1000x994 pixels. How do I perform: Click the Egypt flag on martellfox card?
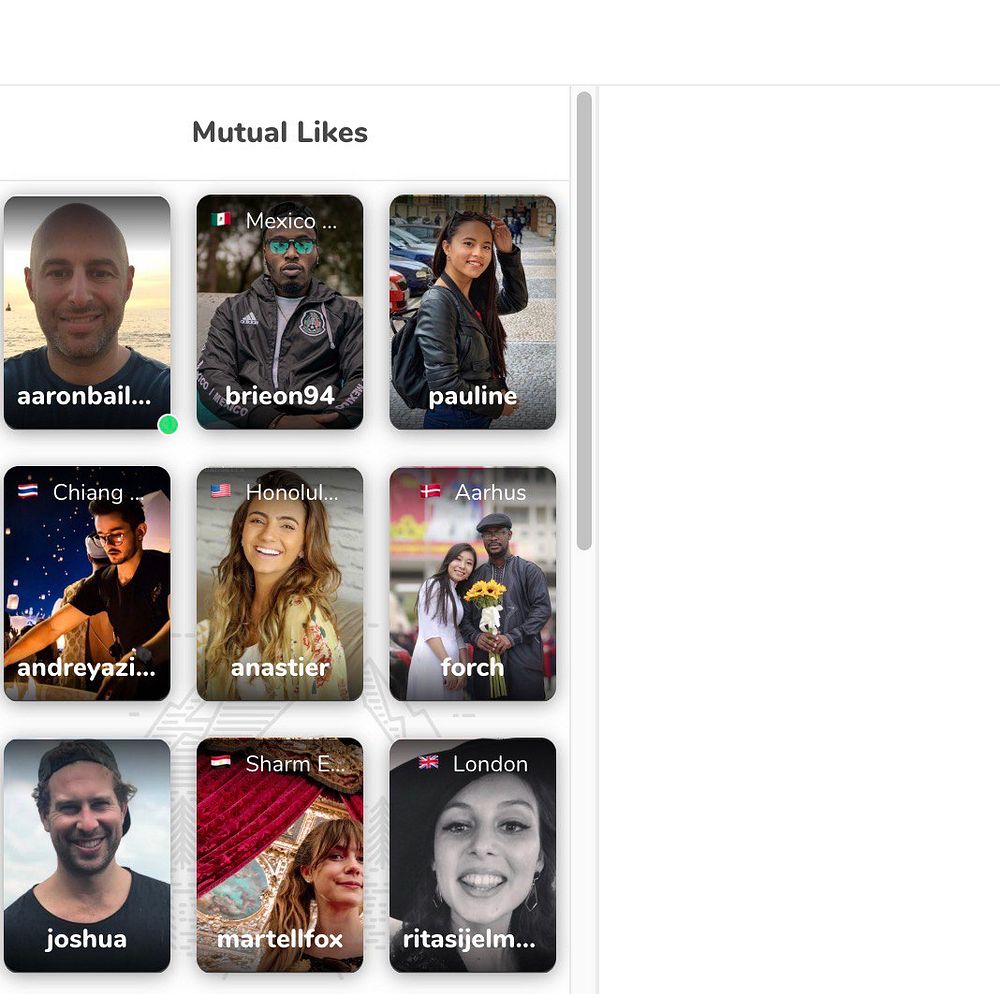[x=221, y=762]
